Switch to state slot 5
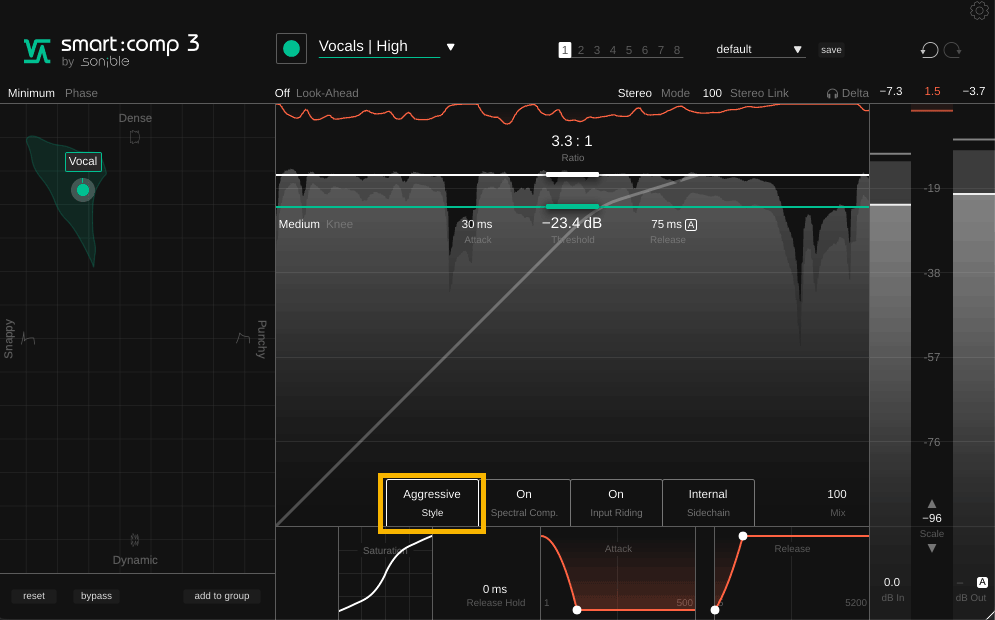The width and height of the screenshot is (995, 620). click(x=629, y=50)
